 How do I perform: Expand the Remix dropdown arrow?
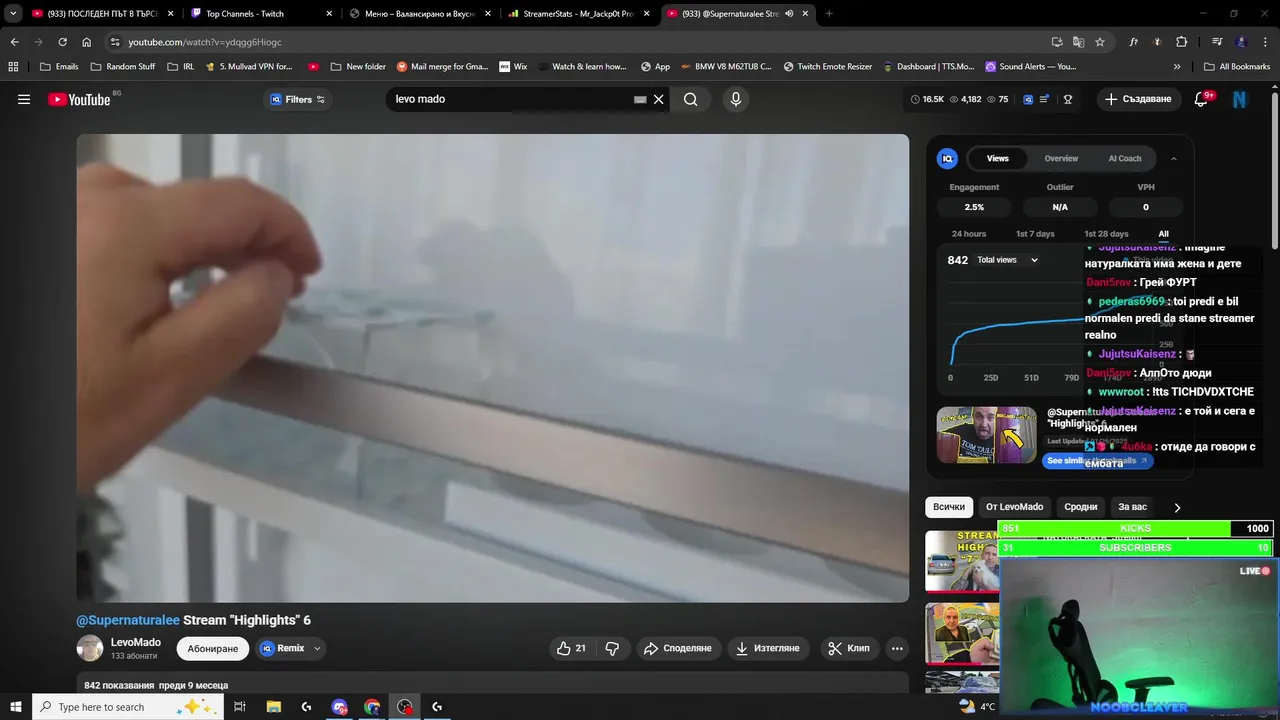[x=317, y=648]
